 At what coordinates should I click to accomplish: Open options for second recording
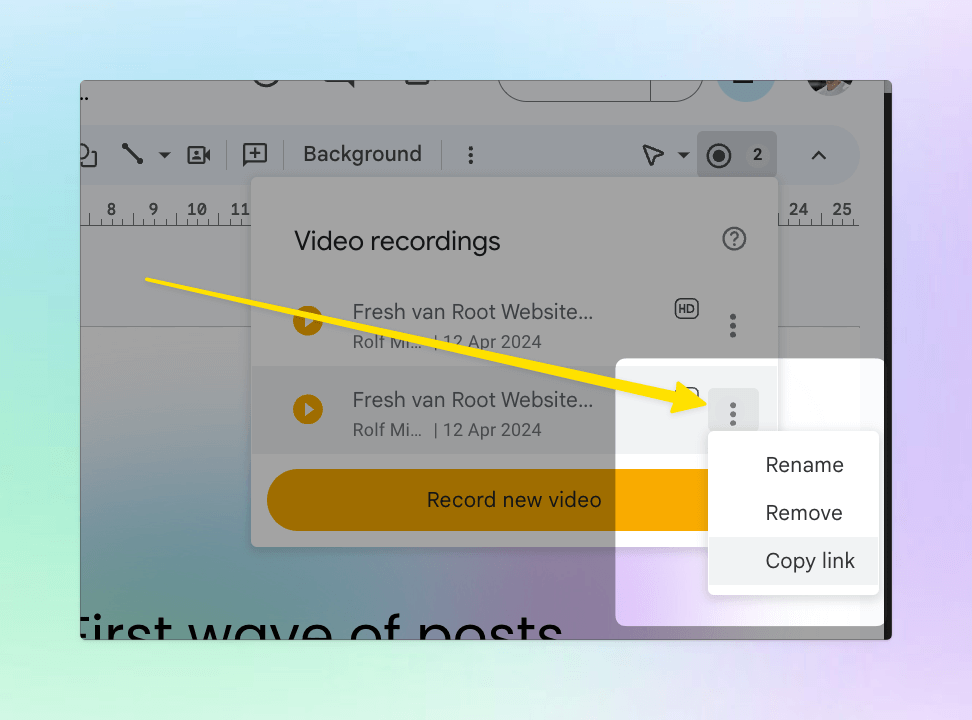tap(733, 414)
